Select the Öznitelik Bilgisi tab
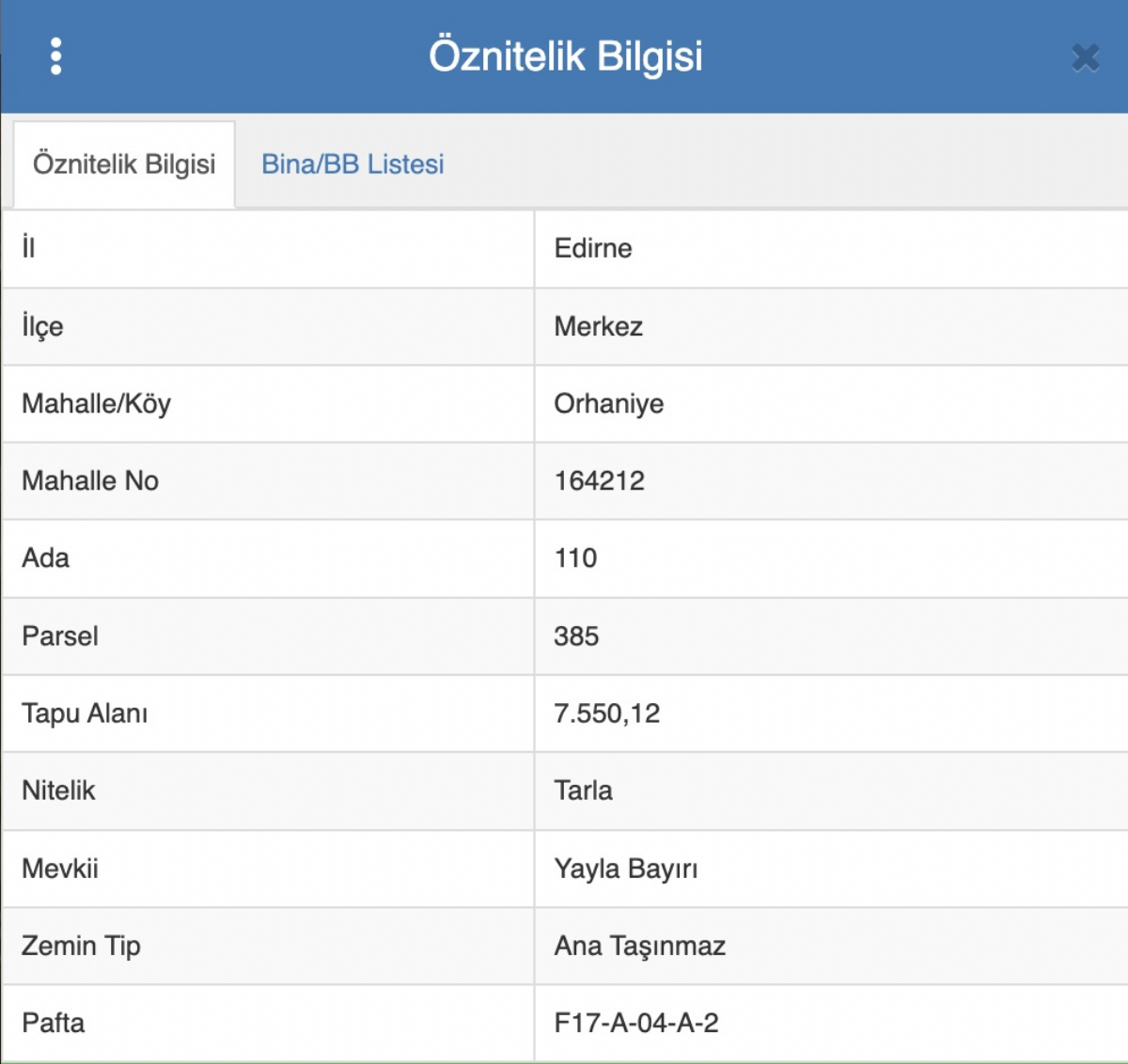This screenshot has height=1064, width=1128. coord(124,164)
